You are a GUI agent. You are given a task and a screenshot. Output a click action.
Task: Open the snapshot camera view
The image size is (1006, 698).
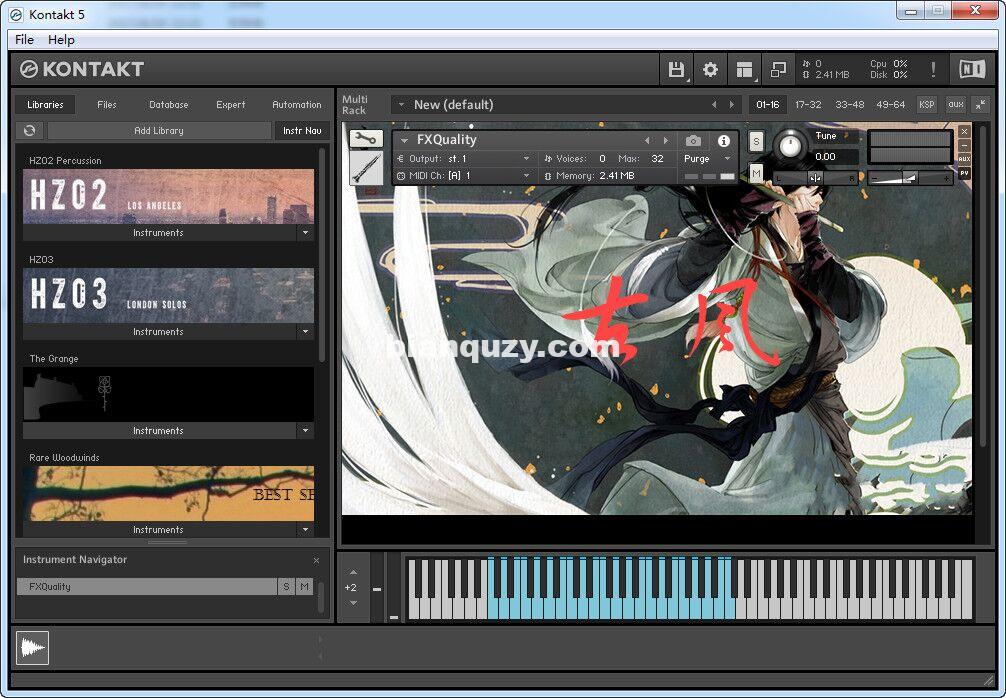click(693, 140)
